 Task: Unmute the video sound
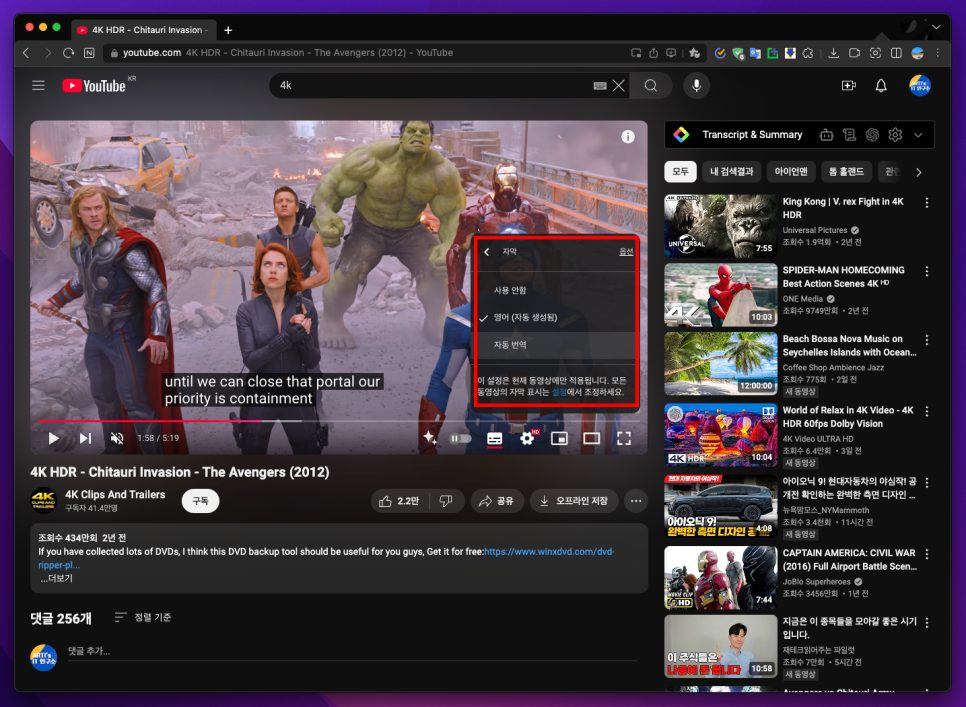(116, 438)
